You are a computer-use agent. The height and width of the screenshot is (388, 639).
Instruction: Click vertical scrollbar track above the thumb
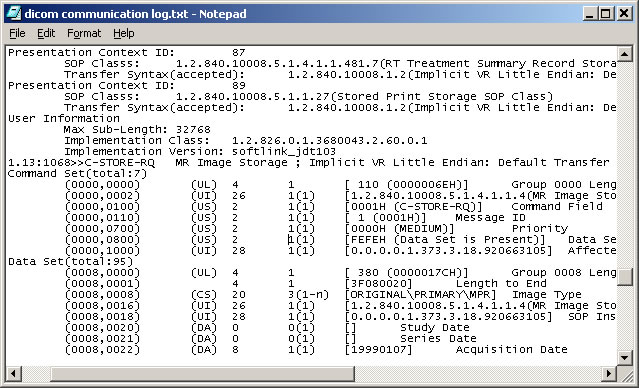click(x=625, y=163)
